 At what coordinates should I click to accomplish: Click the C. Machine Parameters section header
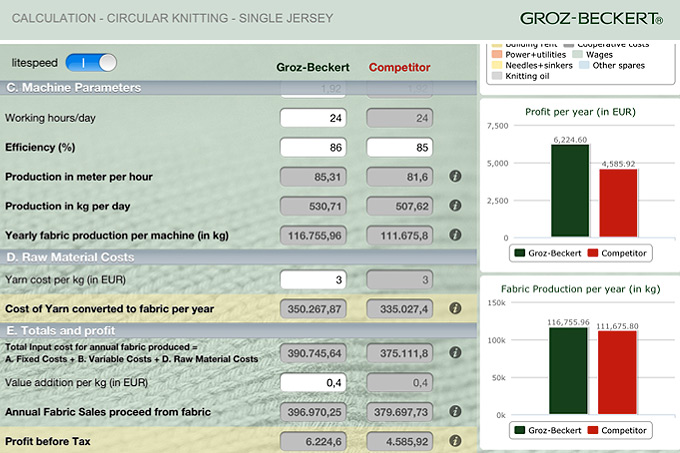(x=239, y=88)
